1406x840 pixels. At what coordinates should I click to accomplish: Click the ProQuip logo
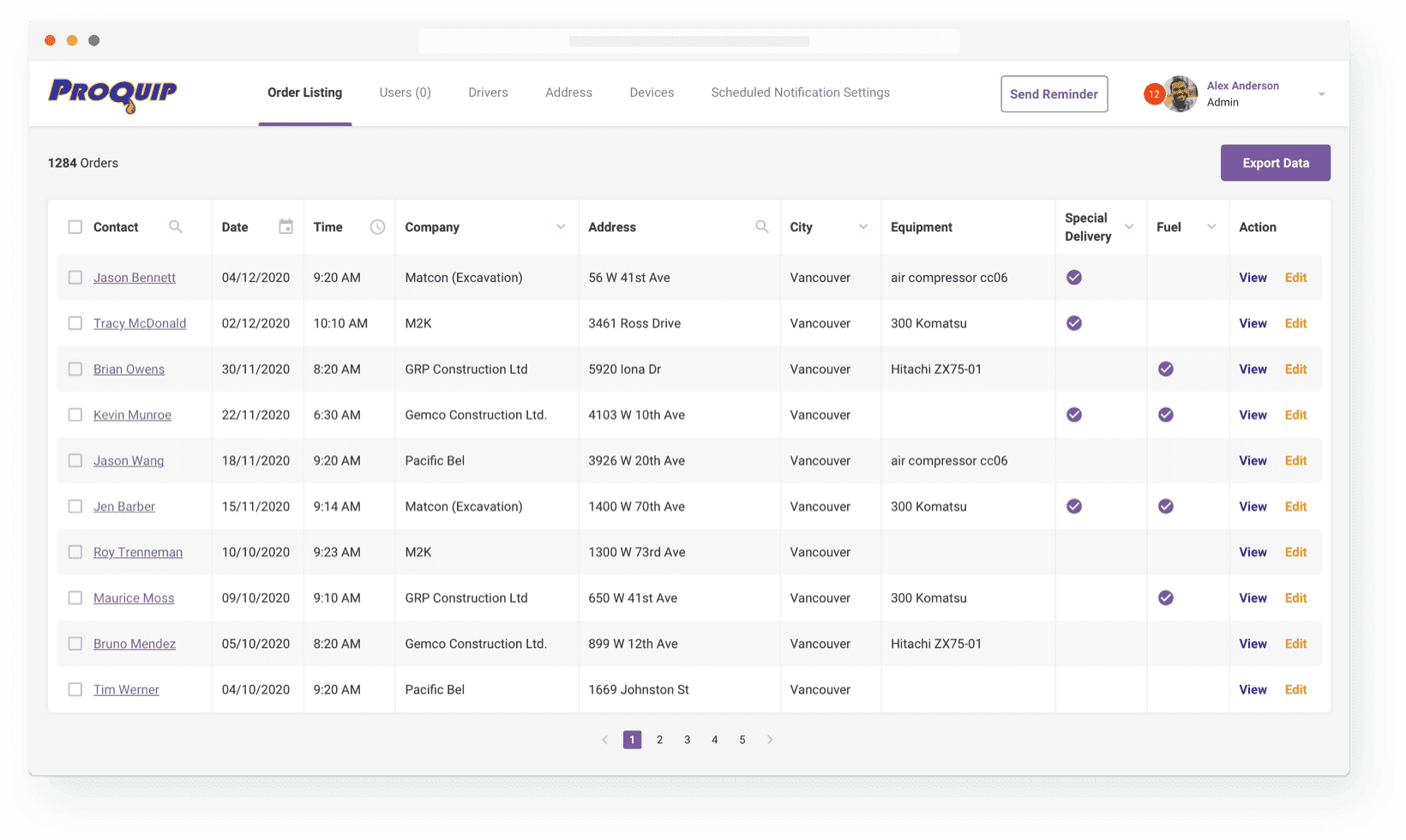click(x=113, y=93)
